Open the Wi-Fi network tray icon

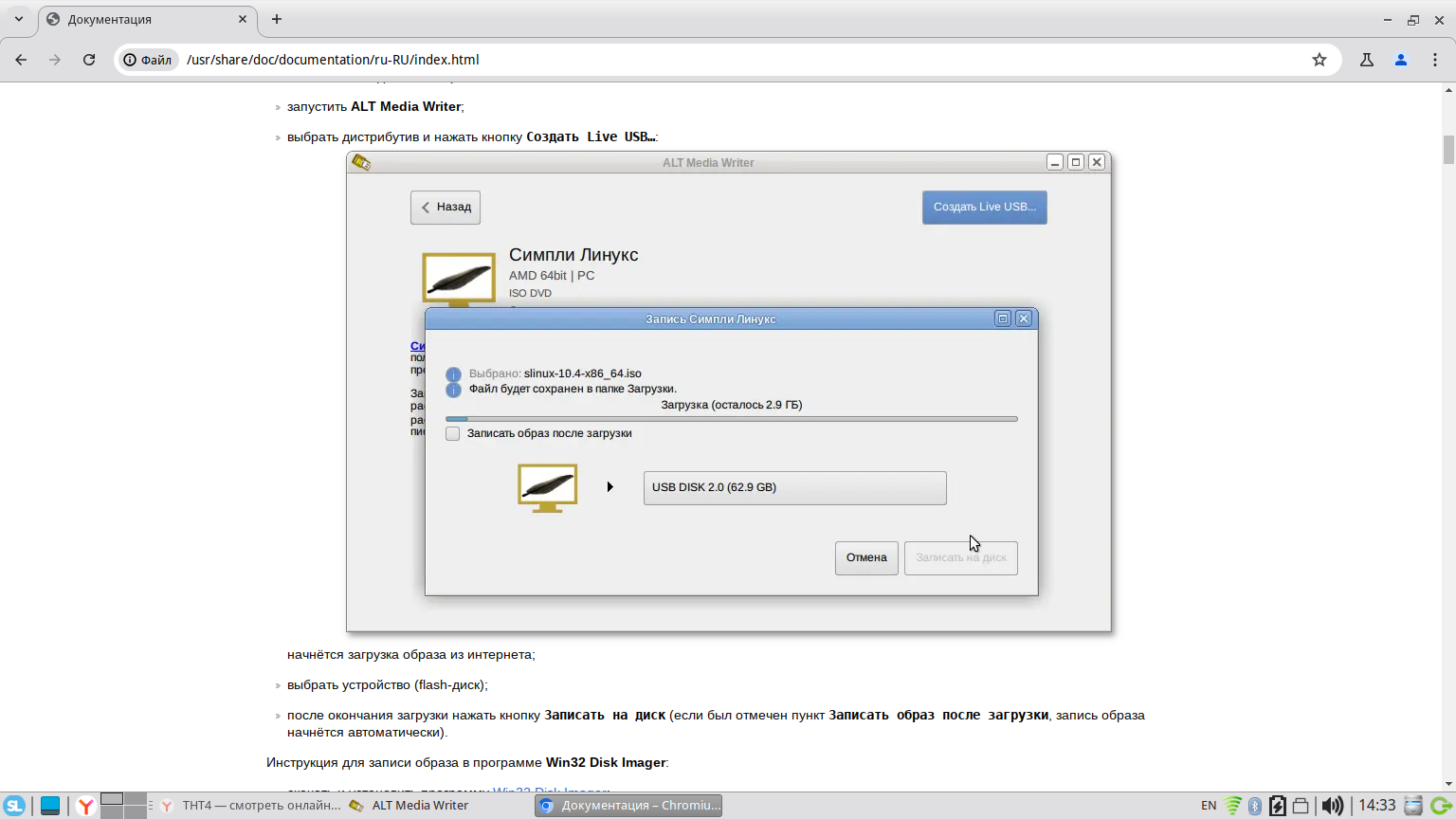[1232, 806]
